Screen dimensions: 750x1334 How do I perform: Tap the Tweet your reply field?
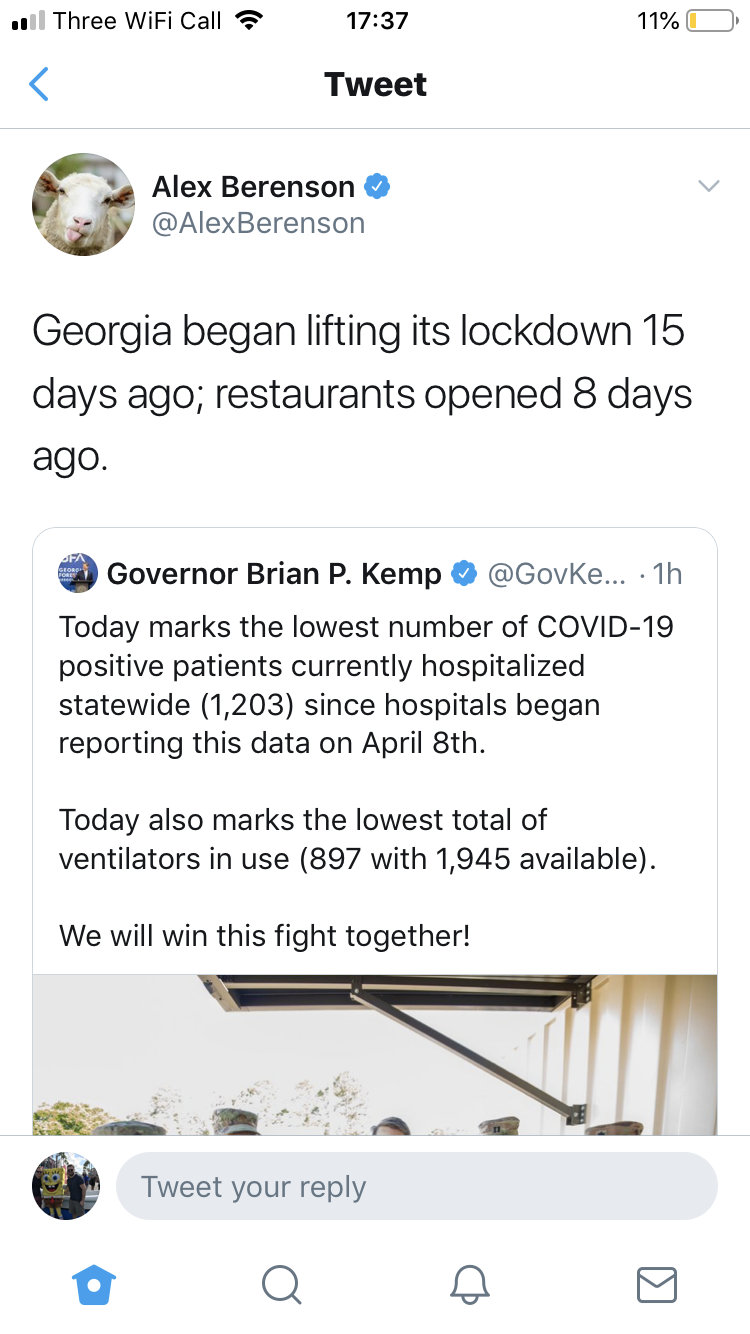(x=417, y=1187)
